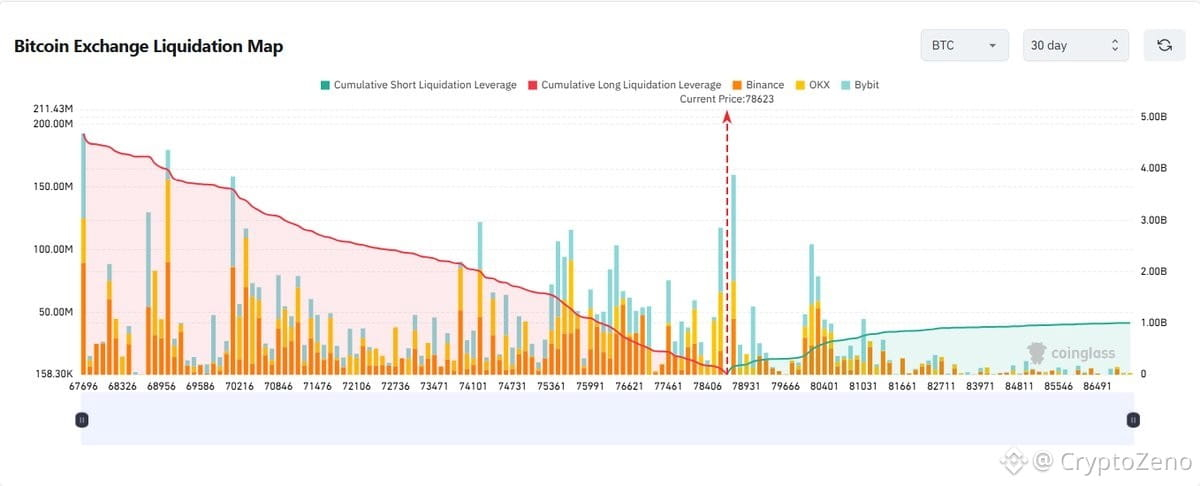Click the 200.00M left axis label
Screen dimensions: 1200x486
tap(53, 124)
